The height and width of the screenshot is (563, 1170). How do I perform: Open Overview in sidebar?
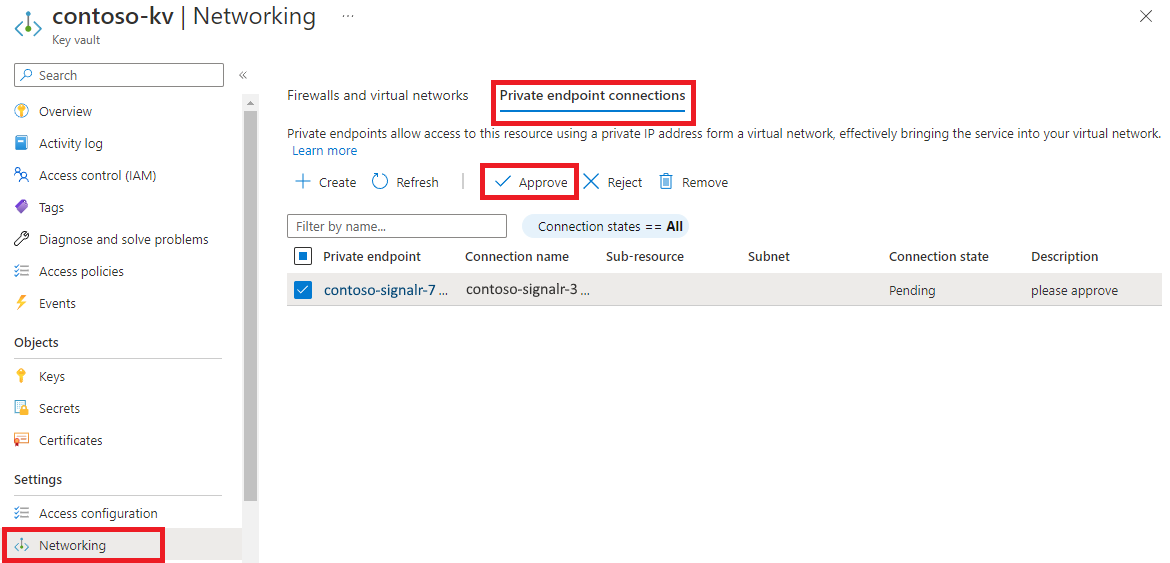click(x=65, y=111)
